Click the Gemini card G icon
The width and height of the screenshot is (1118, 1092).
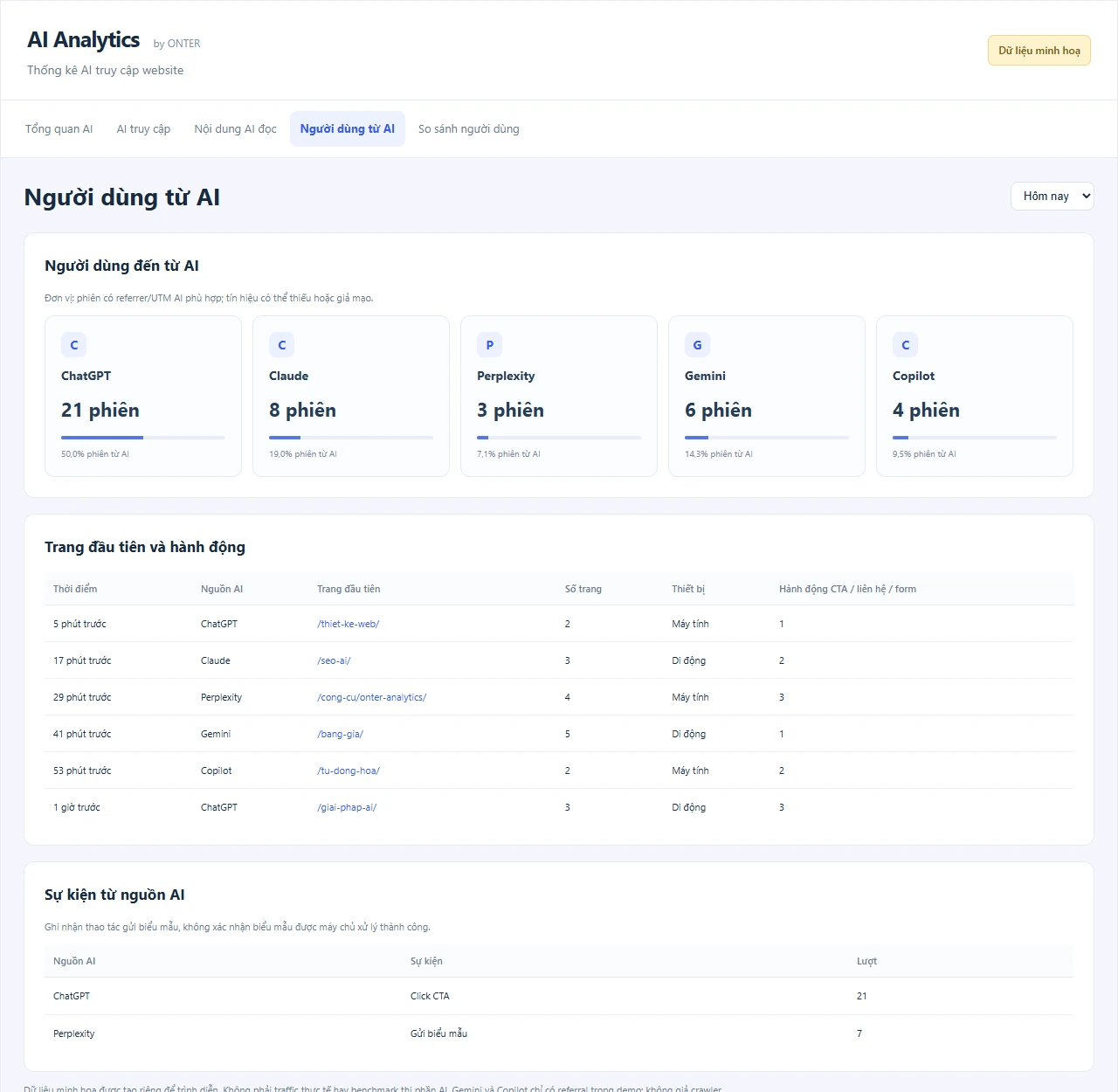pos(698,345)
